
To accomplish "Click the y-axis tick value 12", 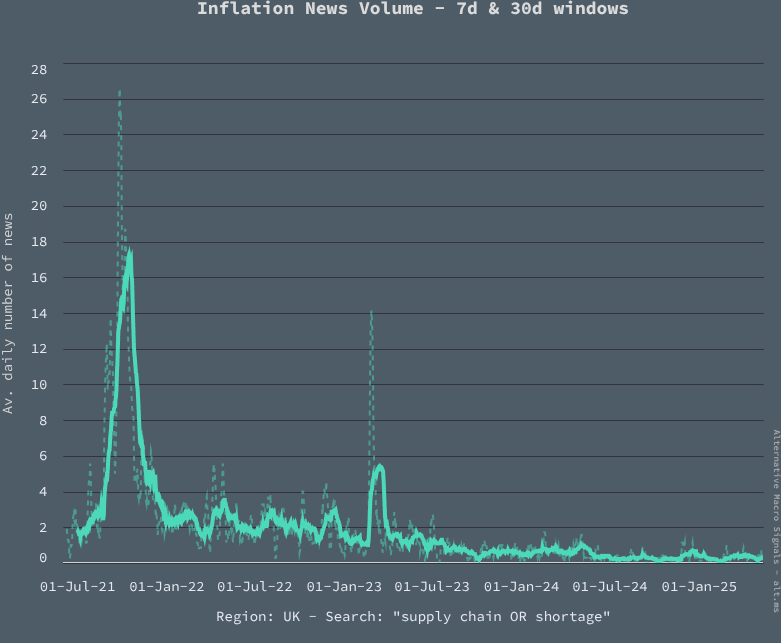I will click(39, 349).
